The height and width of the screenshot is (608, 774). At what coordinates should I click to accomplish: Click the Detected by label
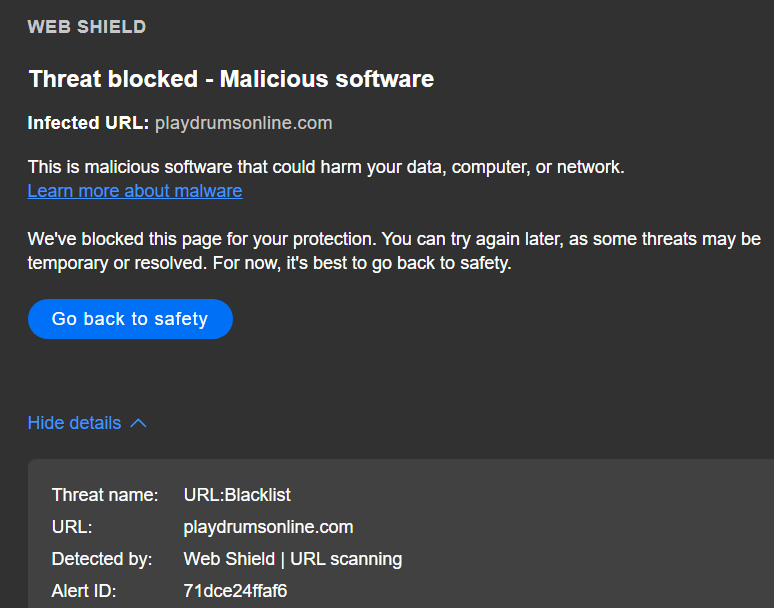tap(102, 559)
